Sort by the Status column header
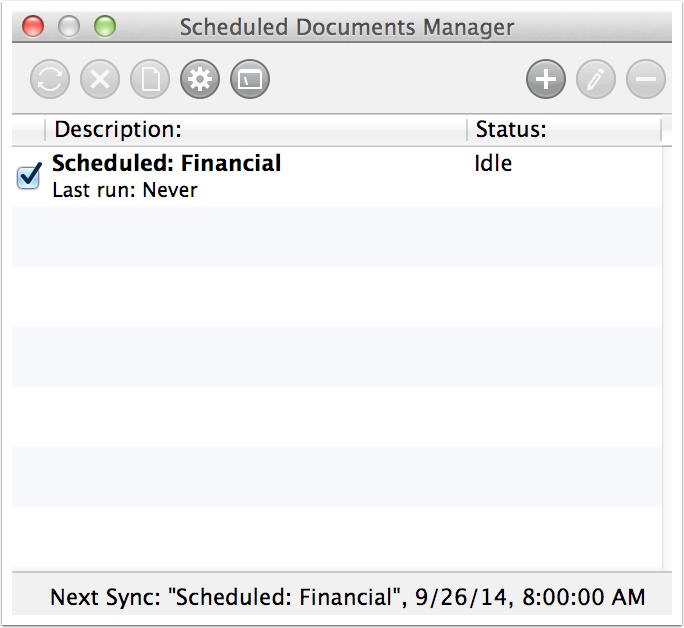 click(563, 130)
